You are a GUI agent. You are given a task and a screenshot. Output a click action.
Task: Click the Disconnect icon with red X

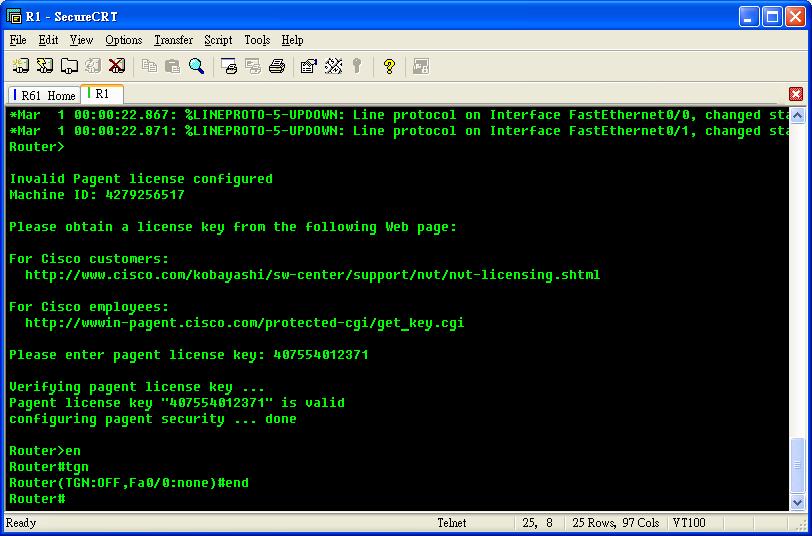click(x=117, y=66)
